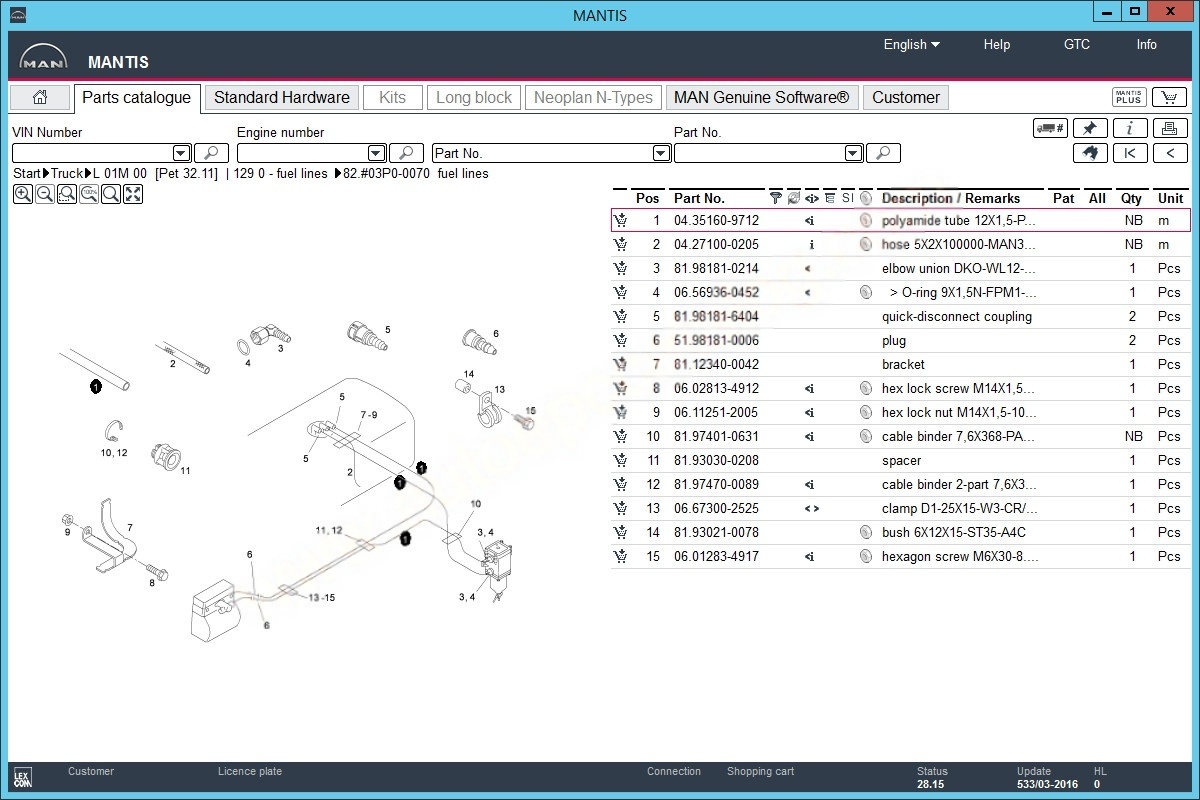This screenshot has width=1200, height=800.
Task: Zoom in on the parts diagram
Action: coord(22,194)
